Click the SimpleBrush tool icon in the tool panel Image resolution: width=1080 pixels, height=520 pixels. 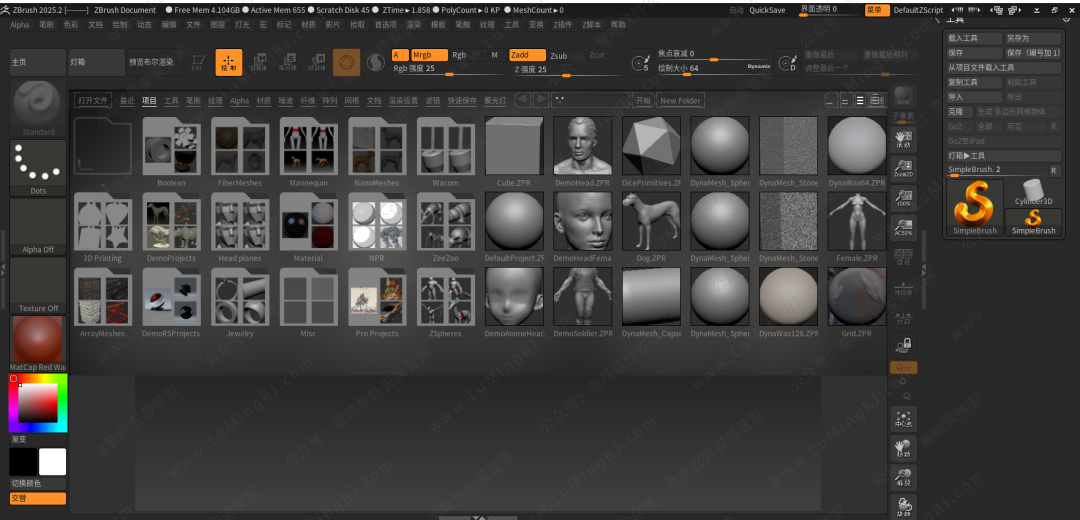(x=974, y=205)
